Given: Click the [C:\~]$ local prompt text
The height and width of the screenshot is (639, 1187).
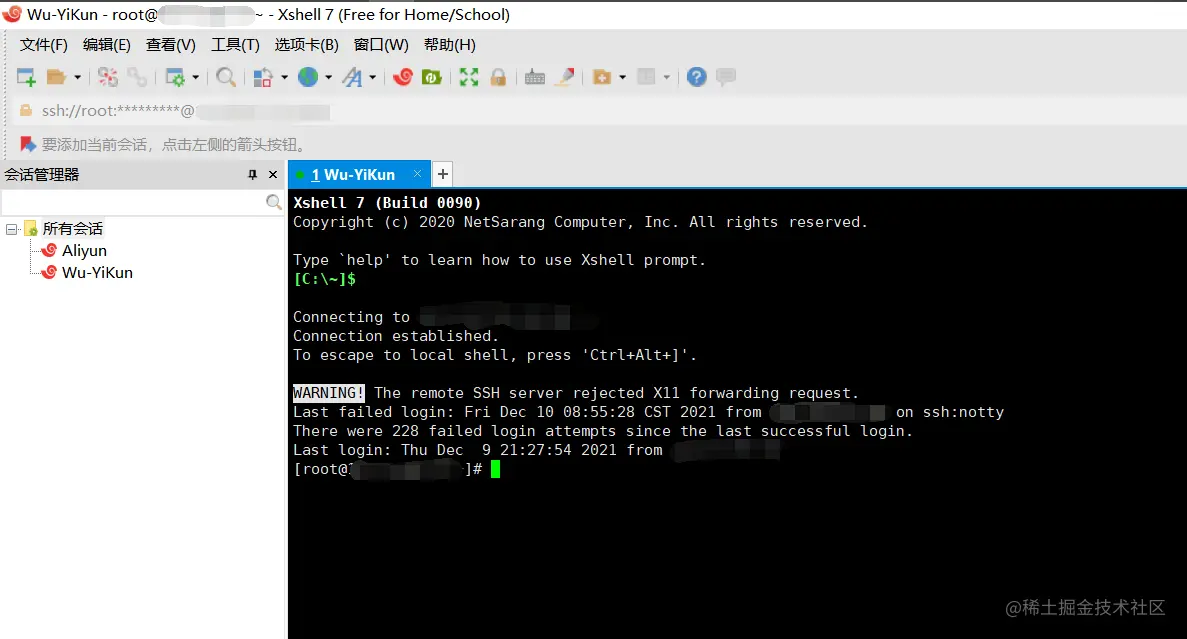Looking at the screenshot, I should coord(324,279).
